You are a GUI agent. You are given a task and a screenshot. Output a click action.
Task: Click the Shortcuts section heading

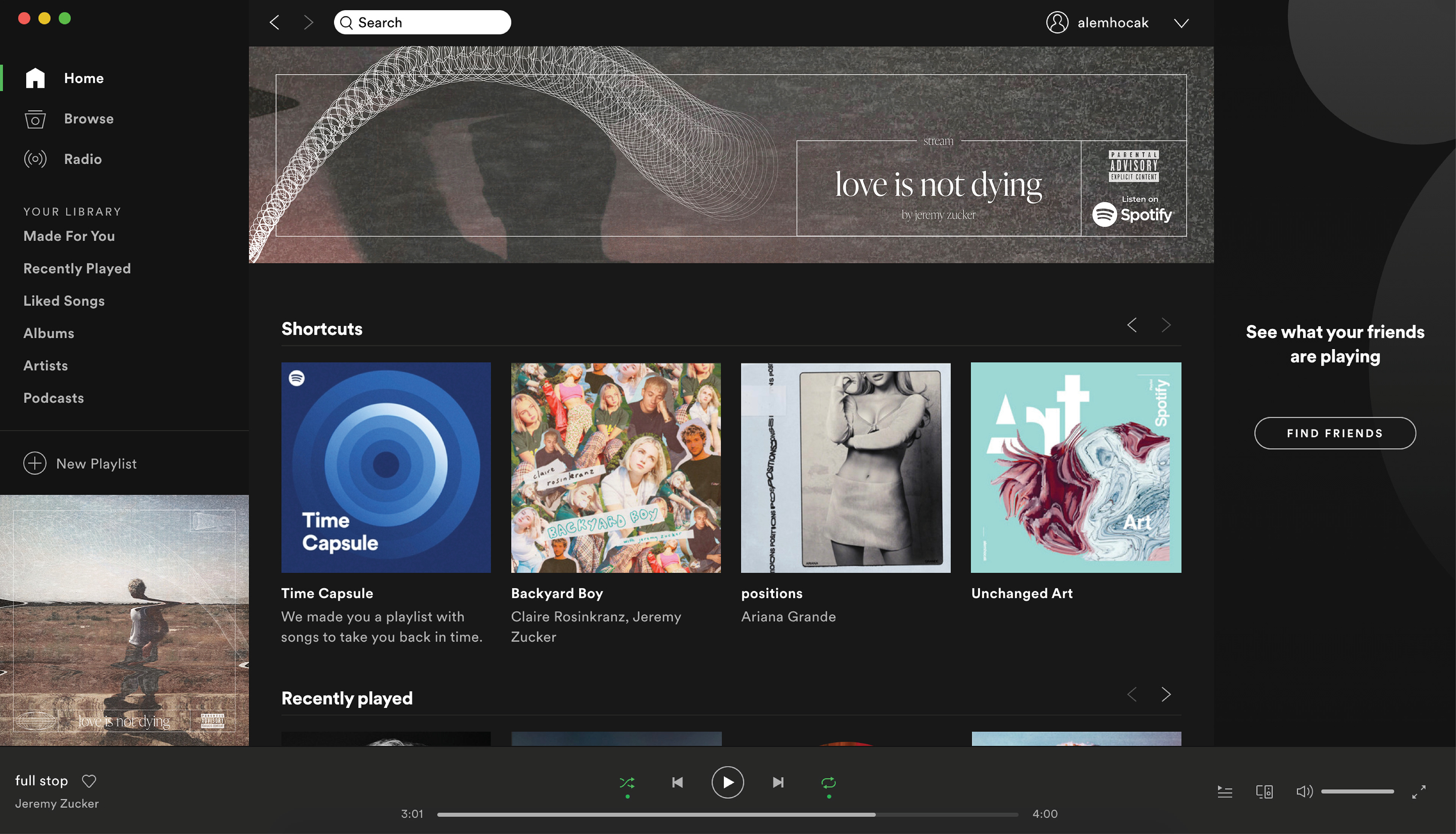click(322, 329)
